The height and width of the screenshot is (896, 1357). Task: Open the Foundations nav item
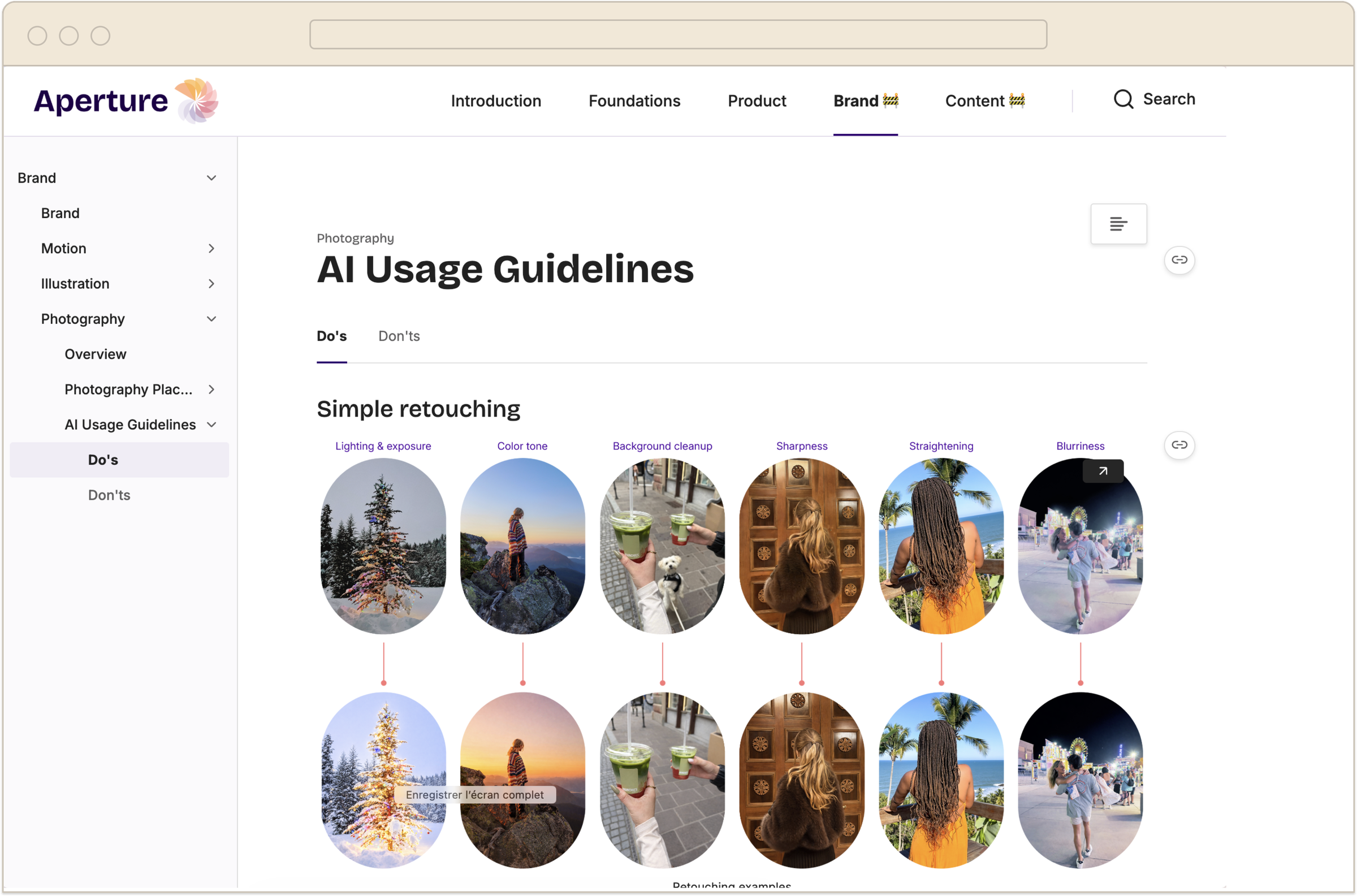point(634,101)
